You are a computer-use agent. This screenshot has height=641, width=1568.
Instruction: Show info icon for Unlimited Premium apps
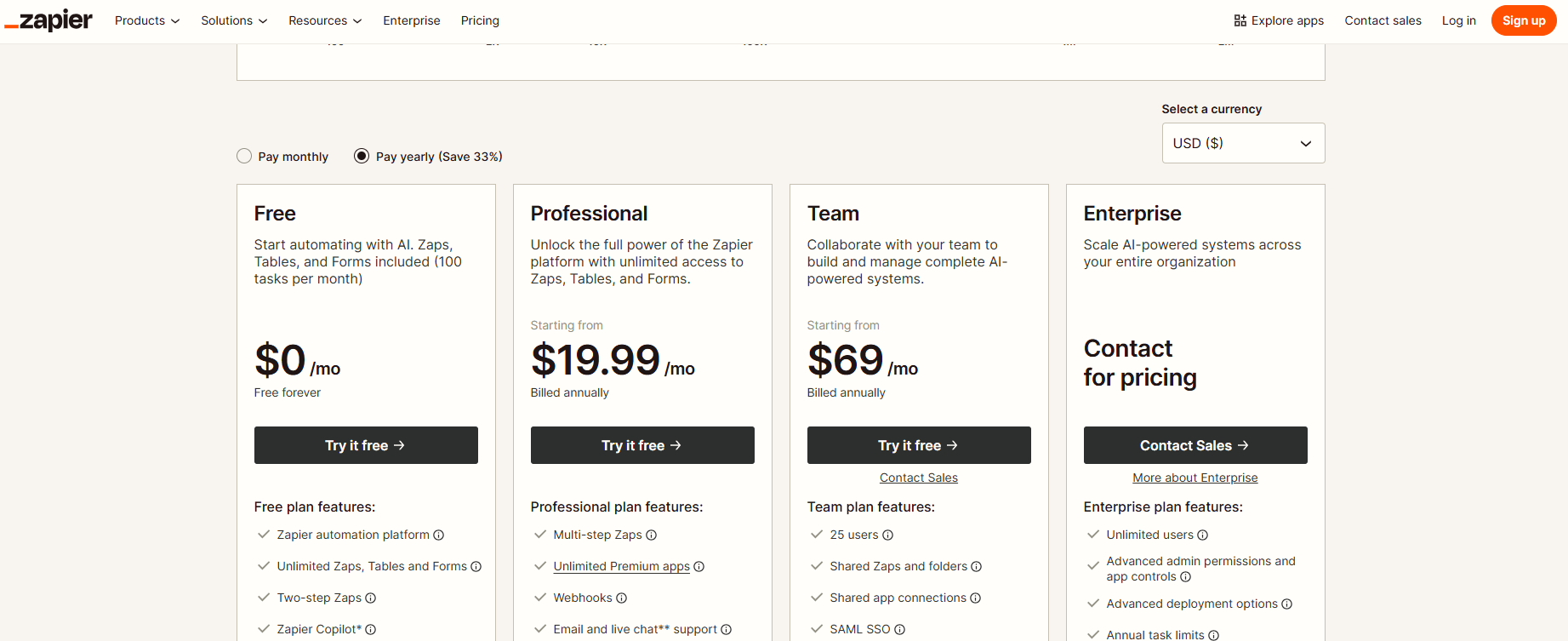tap(699, 566)
